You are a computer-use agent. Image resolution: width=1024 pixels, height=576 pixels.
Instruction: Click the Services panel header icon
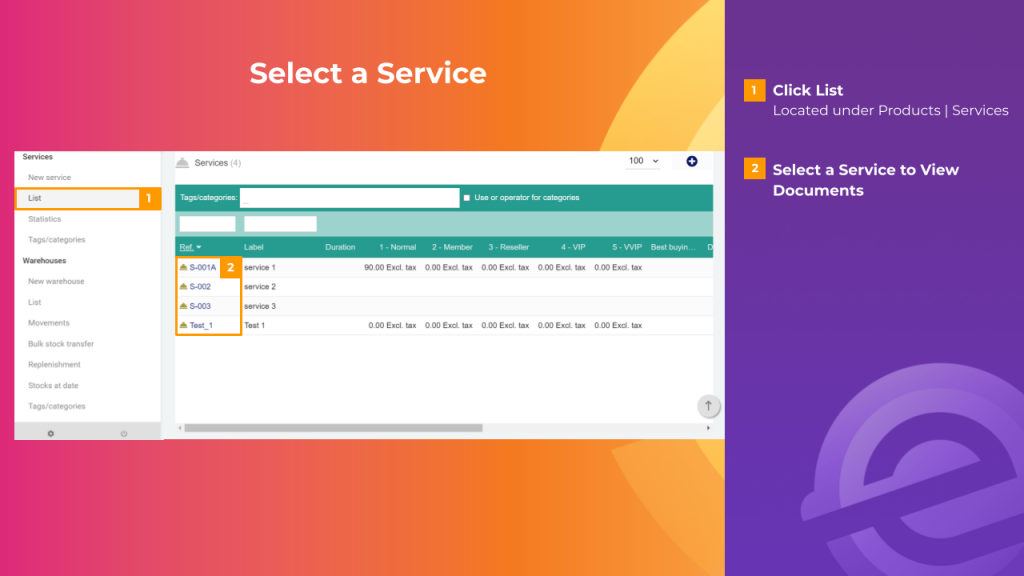point(185,161)
